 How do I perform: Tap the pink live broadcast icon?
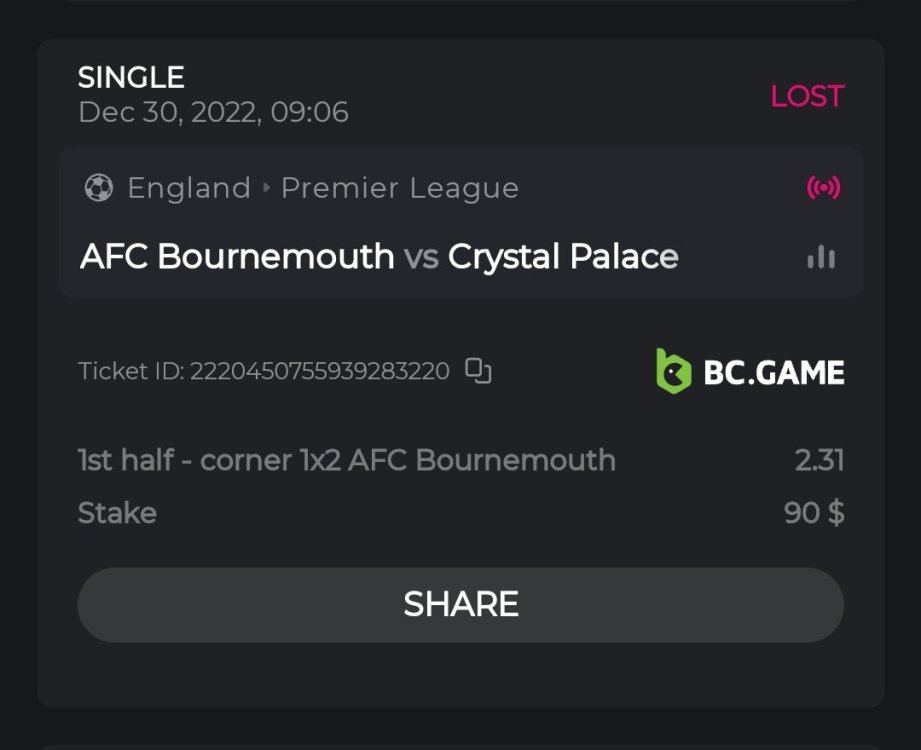pyautogui.click(x=823, y=188)
